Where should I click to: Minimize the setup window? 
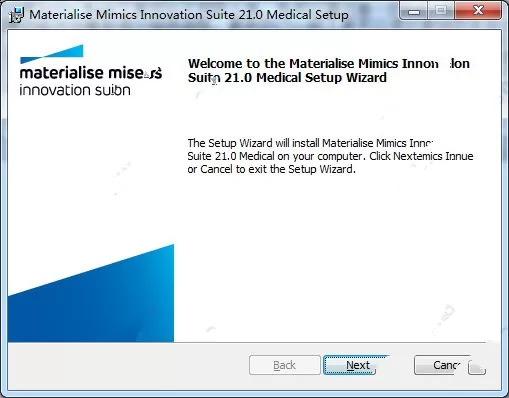pos(414,11)
